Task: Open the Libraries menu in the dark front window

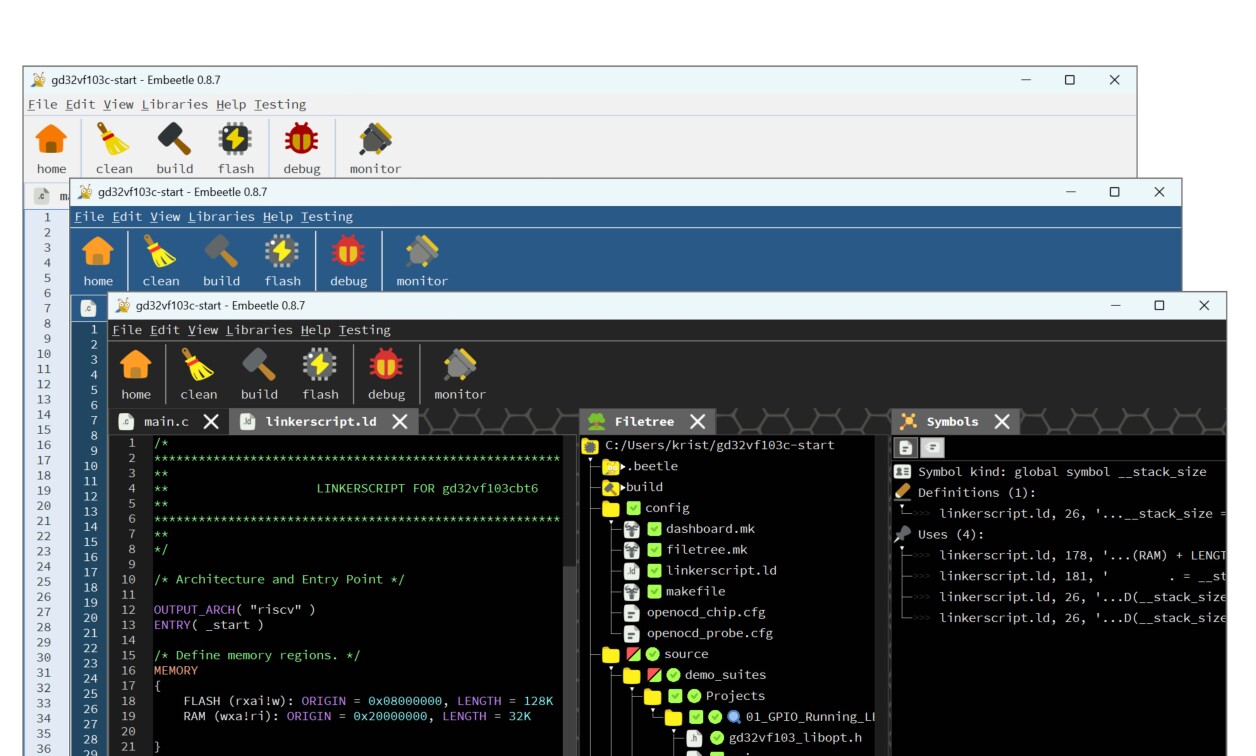Action: [x=259, y=330]
